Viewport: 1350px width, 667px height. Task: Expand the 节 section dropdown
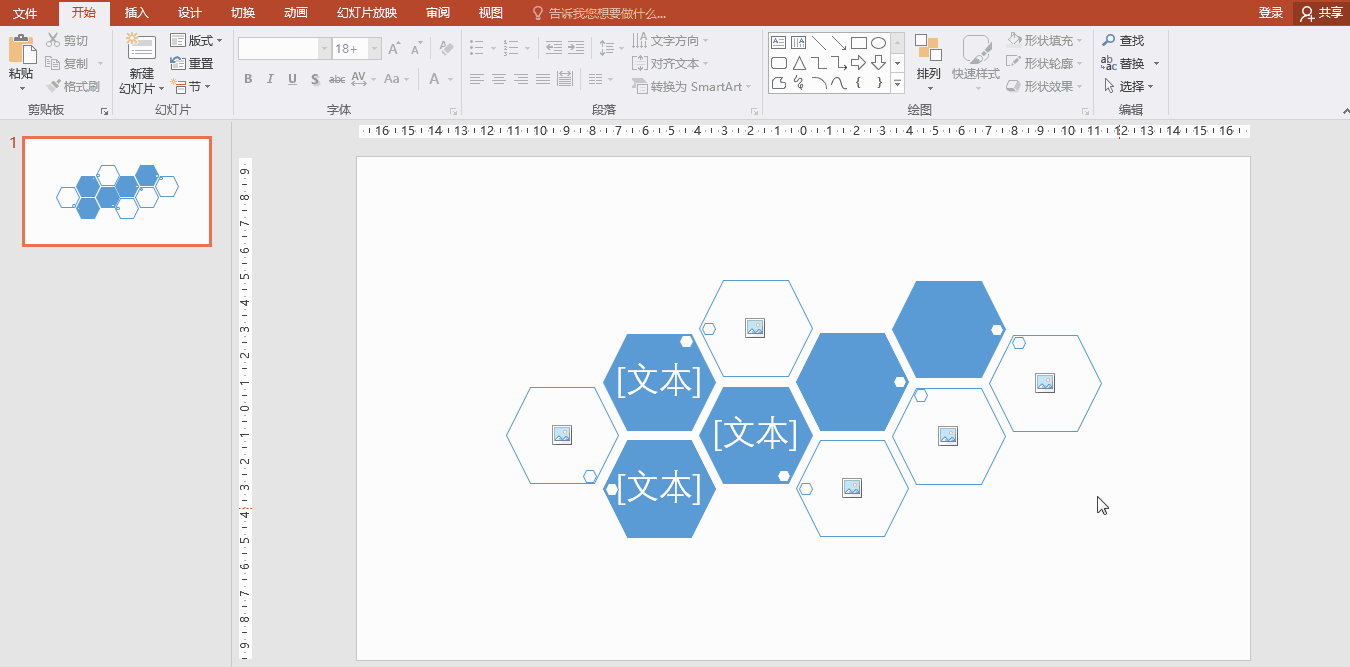(190, 86)
